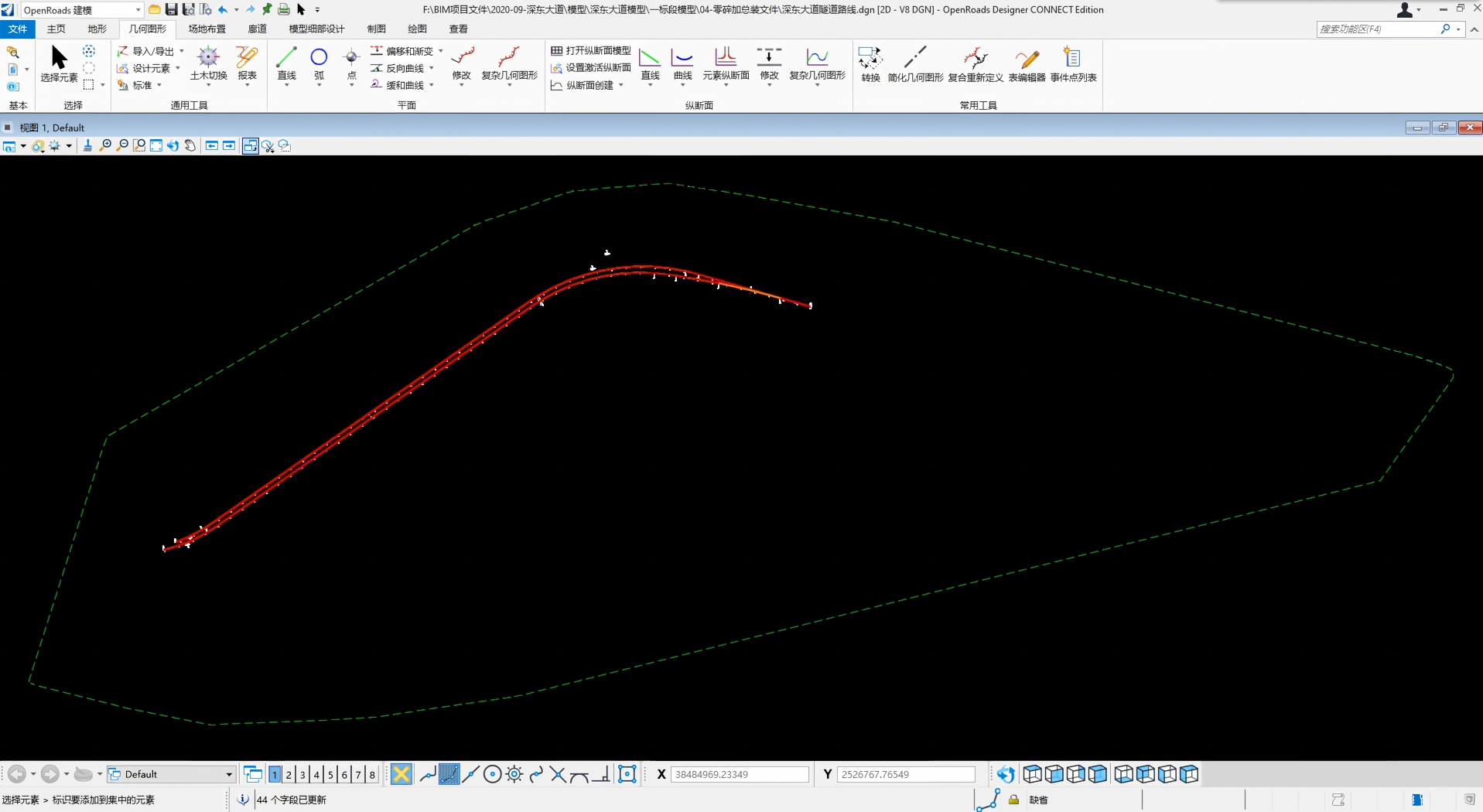Switch to the 模型细部设计 tab
Image resolution: width=1483 pixels, height=812 pixels.
(x=316, y=29)
